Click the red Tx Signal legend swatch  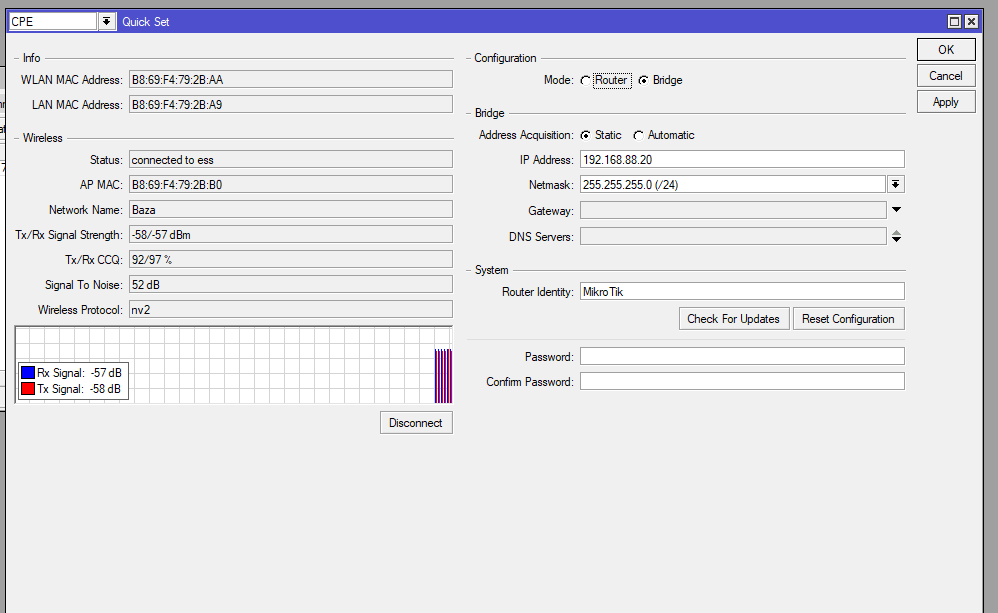(x=27, y=389)
